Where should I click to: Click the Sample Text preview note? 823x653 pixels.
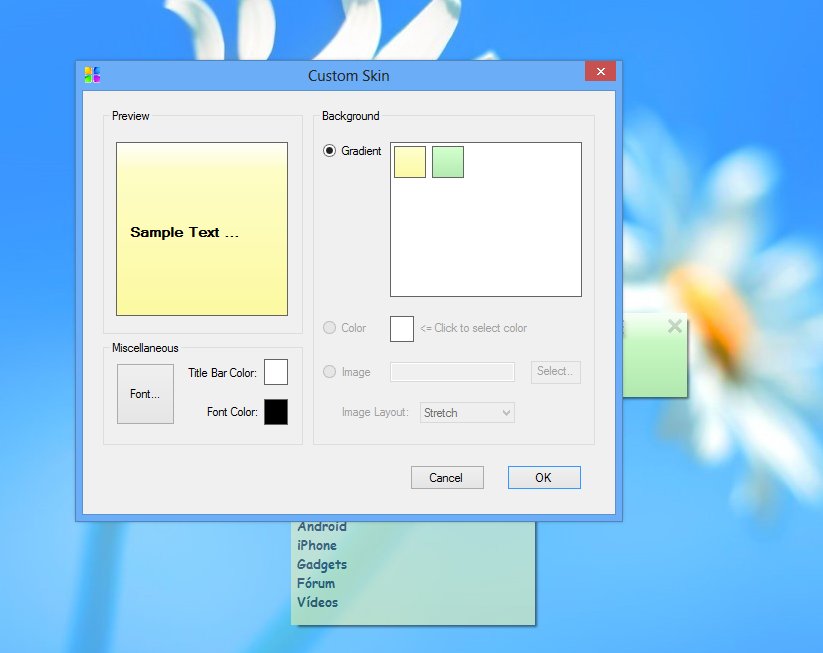click(201, 229)
